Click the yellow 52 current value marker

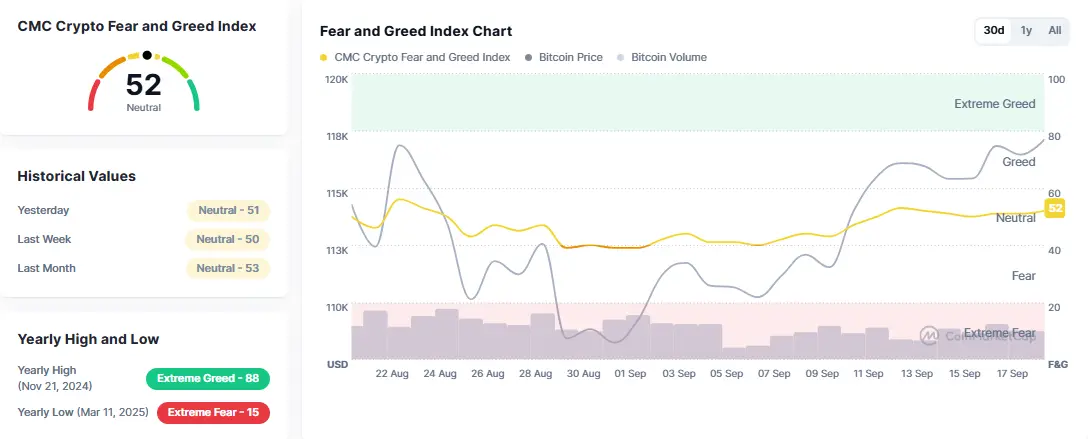click(x=1054, y=208)
